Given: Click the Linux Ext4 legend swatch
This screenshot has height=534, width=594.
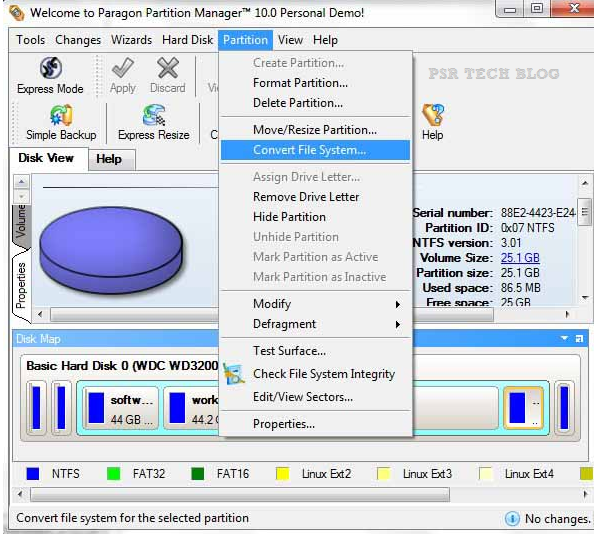Looking at the screenshot, I should click(486, 474).
